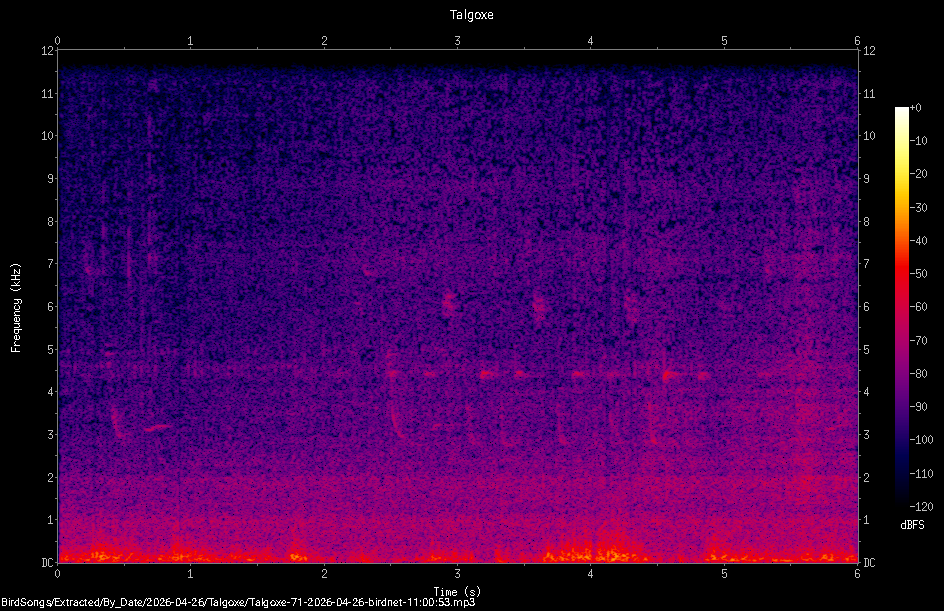Click the 1 second tick on top axis
This screenshot has height=611, width=944.
(x=190, y=41)
